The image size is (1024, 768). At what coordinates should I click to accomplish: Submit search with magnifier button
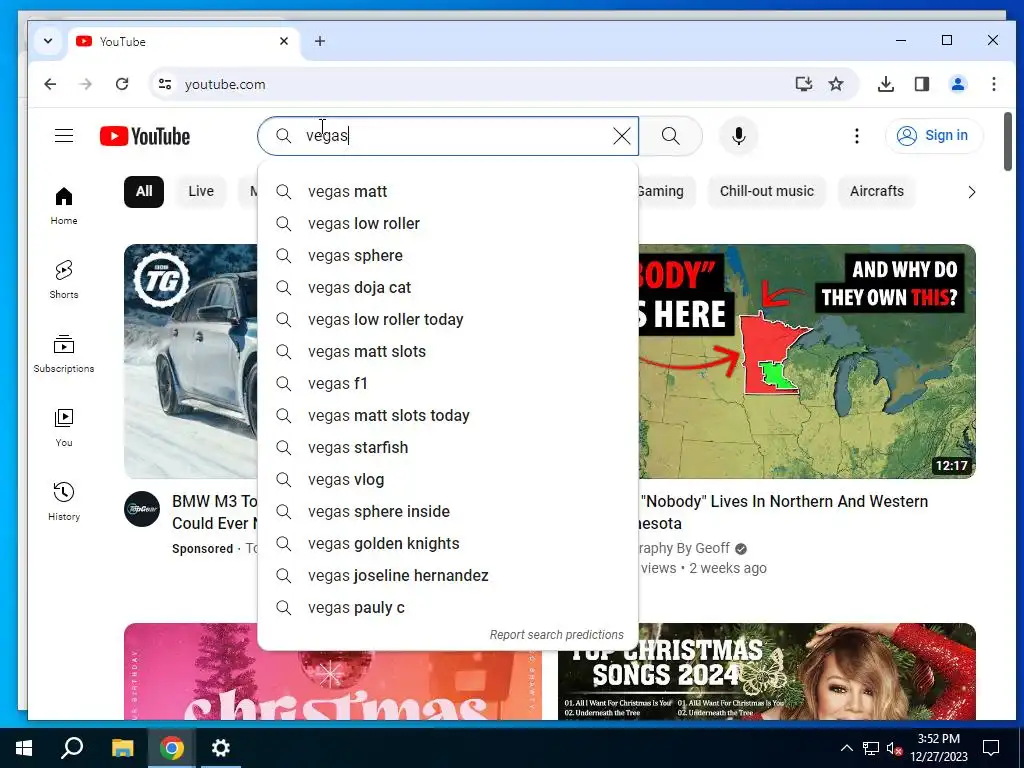click(x=671, y=136)
